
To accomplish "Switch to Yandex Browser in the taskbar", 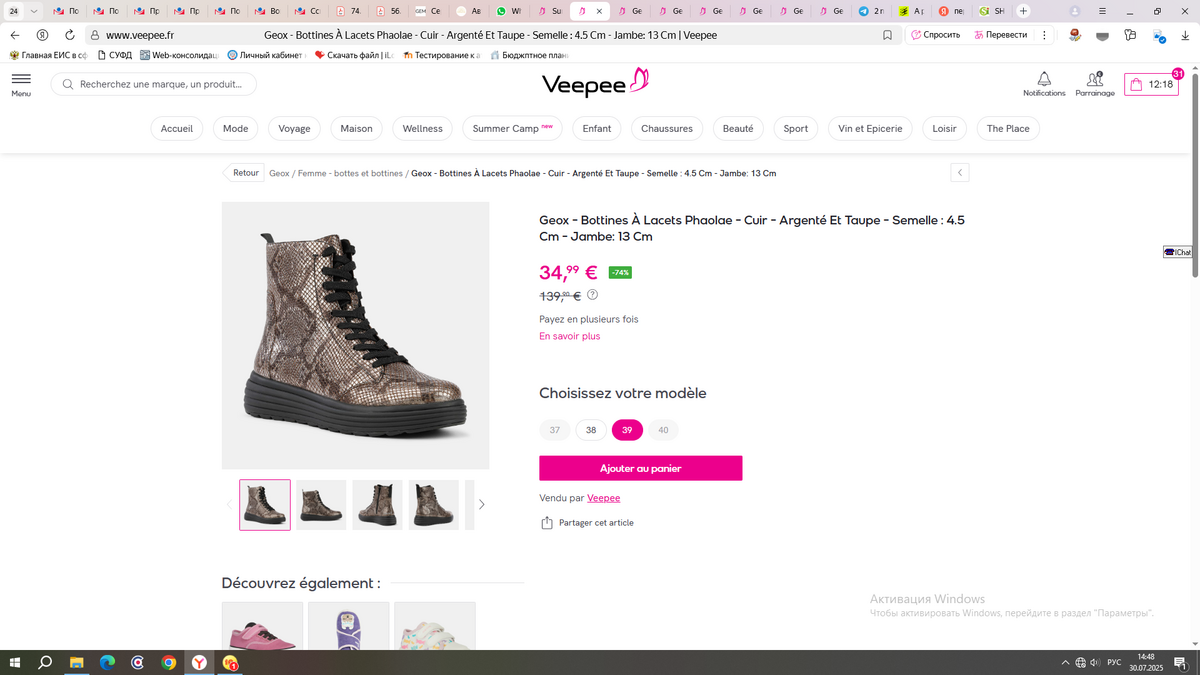I will (x=200, y=662).
